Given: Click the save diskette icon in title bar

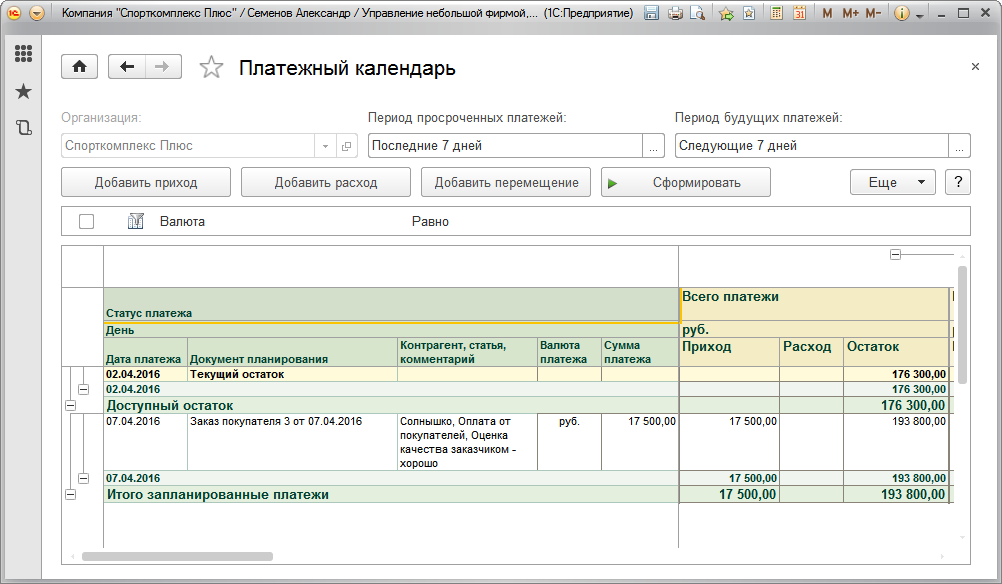Looking at the screenshot, I should (x=651, y=14).
